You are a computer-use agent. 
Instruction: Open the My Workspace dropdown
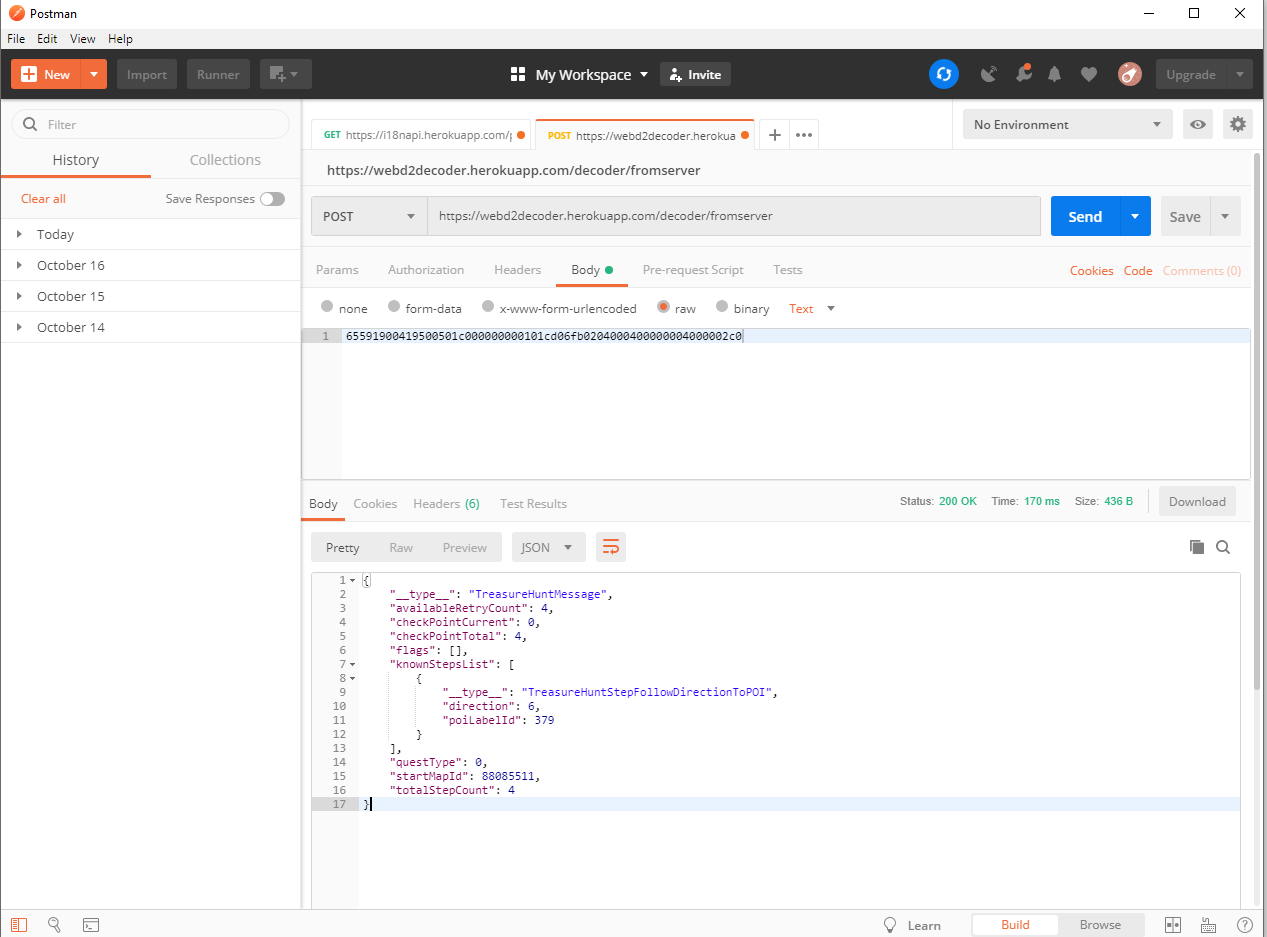tap(580, 74)
